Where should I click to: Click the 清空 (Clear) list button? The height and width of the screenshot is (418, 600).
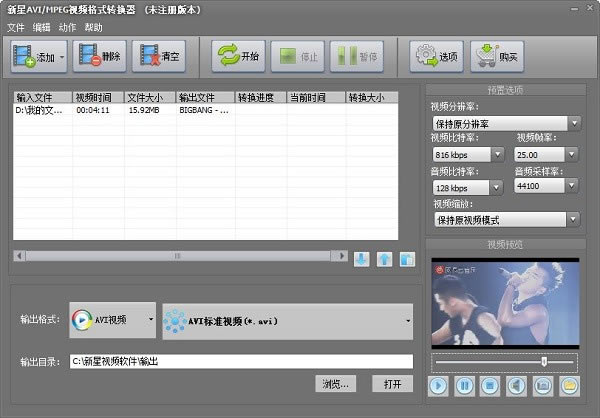(x=158, y=57)
